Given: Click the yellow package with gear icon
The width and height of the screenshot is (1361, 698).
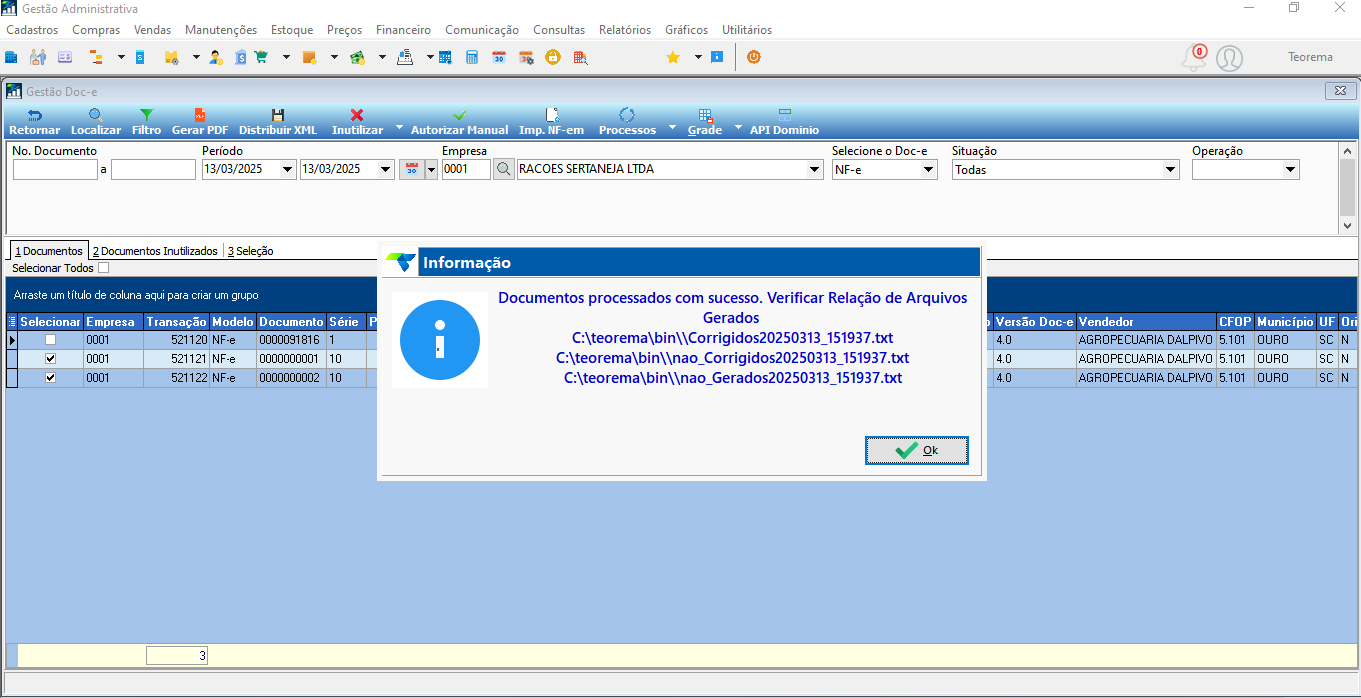Looking at the screenshot, I should pos(171,57).
